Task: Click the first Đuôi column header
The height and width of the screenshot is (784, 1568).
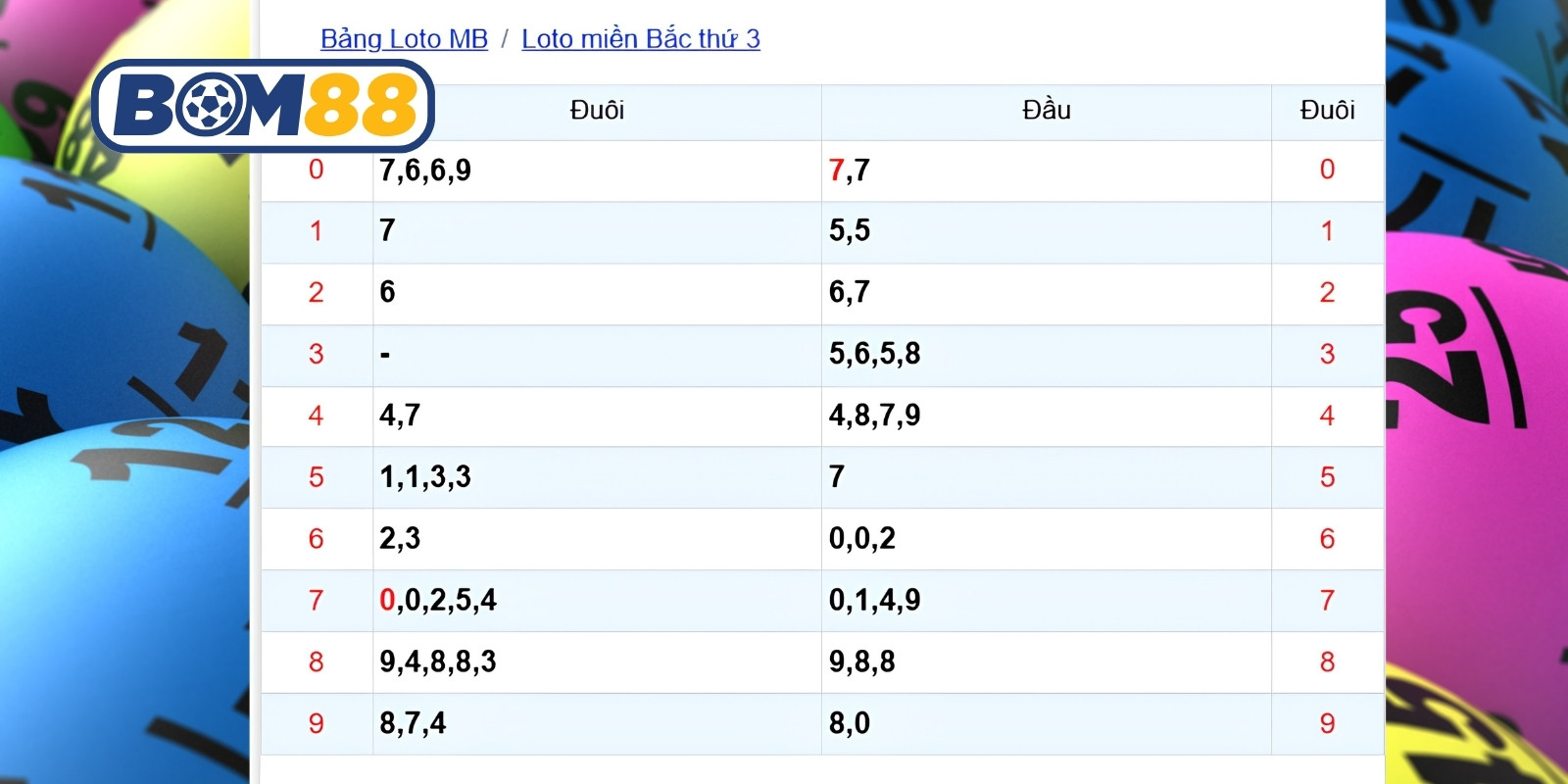Action: coord(597,111)
